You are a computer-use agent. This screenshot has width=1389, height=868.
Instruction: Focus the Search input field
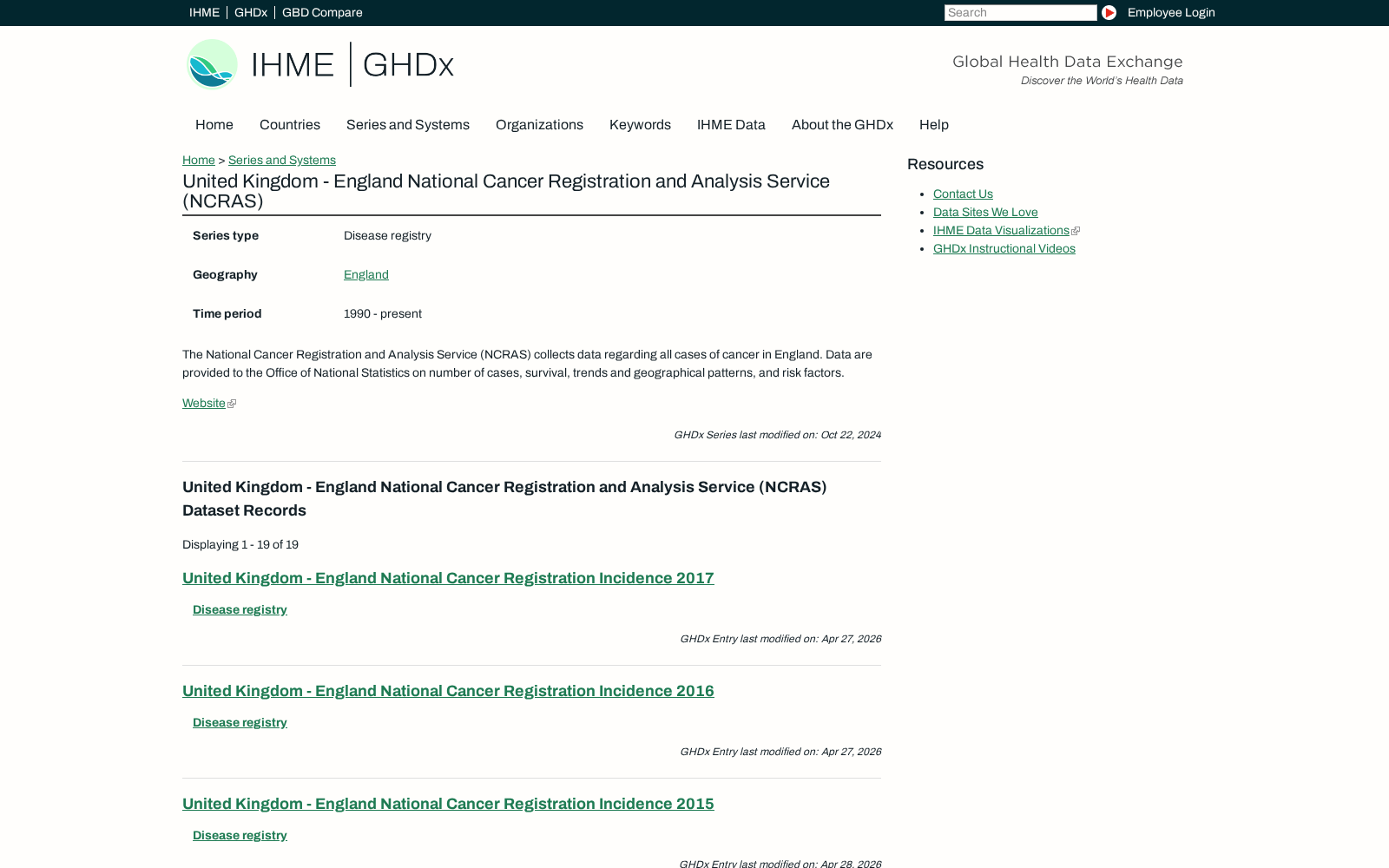pyautogui.click(x=1021, y=12)
